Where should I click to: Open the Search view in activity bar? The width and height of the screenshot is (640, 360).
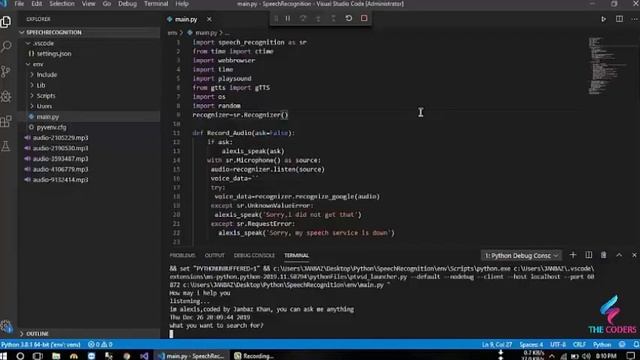(6, 47)
